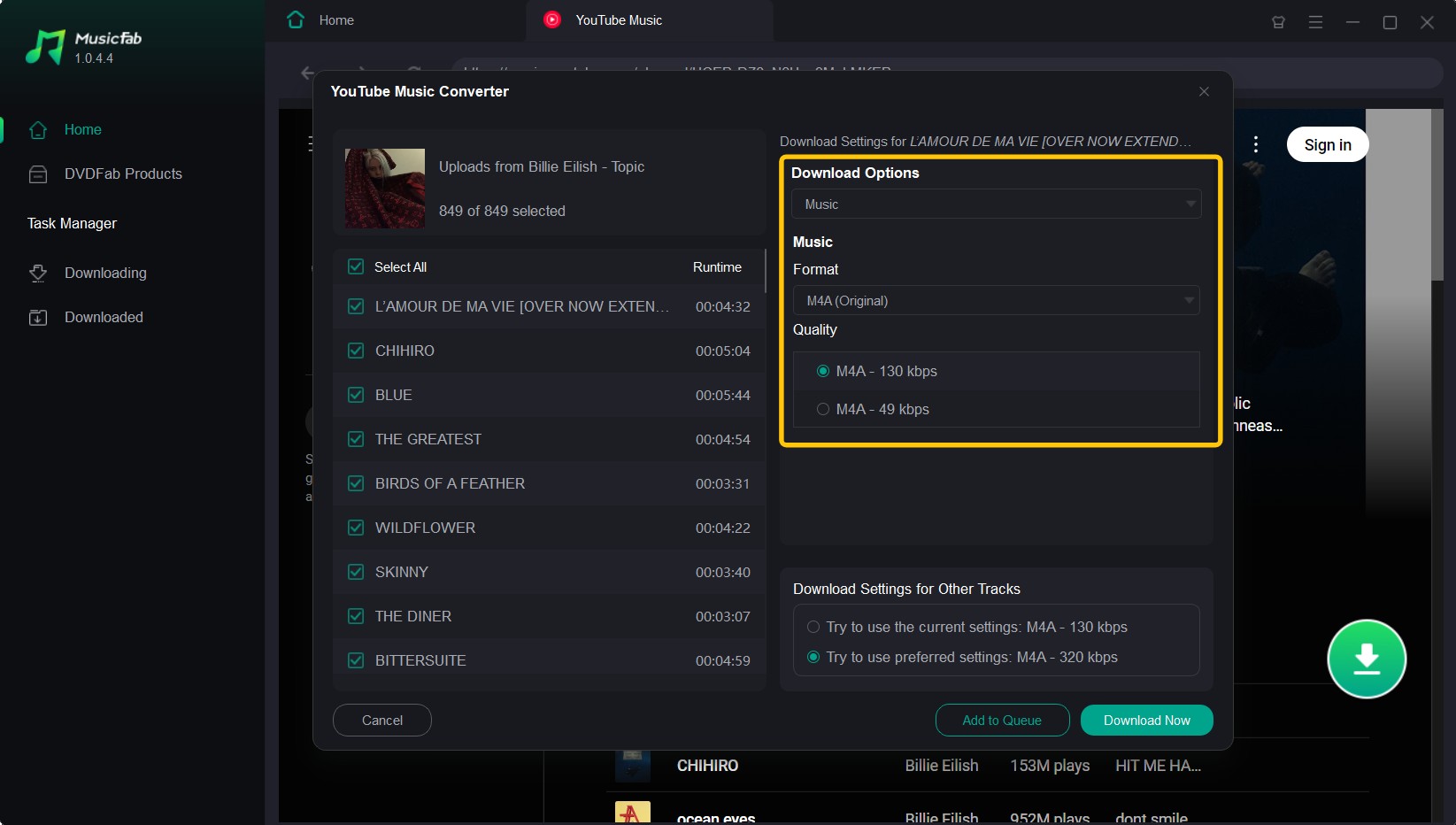The image size is (1456, 825).
Task: Open the Format M4A (Original) dropdown
Action: pyautogui.click(x=996, y=300)
